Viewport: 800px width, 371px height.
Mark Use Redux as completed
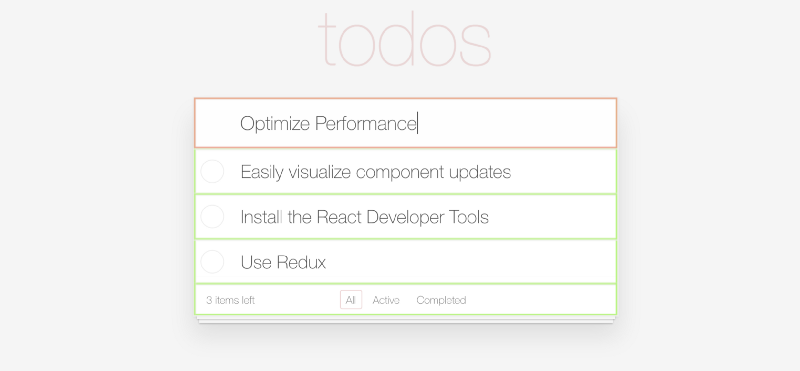coord(212,262)
